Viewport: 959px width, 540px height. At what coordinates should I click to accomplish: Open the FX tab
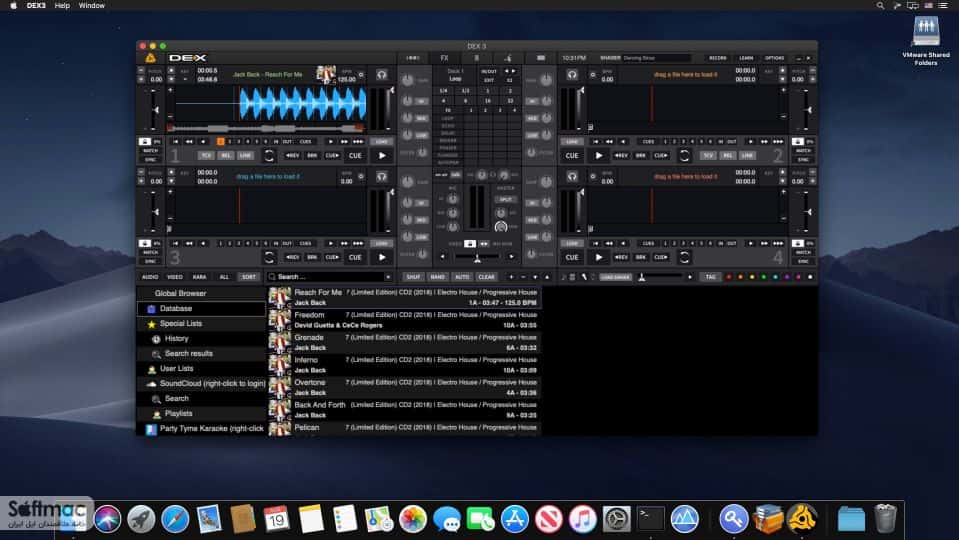pos(445,58)
